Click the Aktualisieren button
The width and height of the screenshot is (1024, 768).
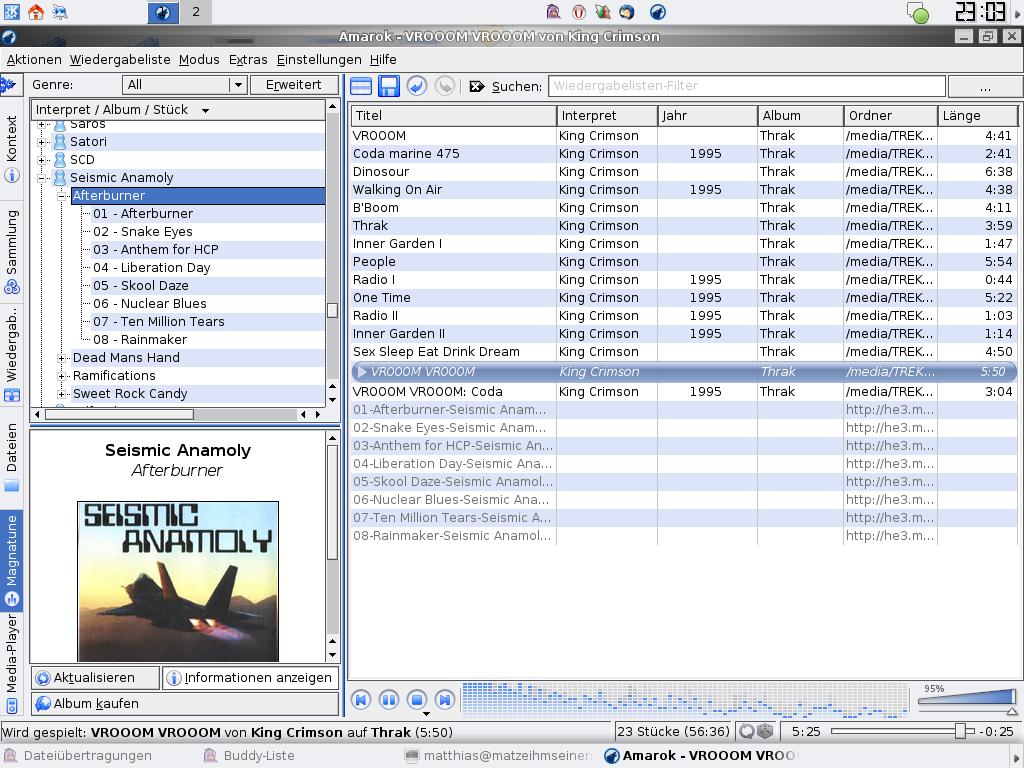point(95,678)
